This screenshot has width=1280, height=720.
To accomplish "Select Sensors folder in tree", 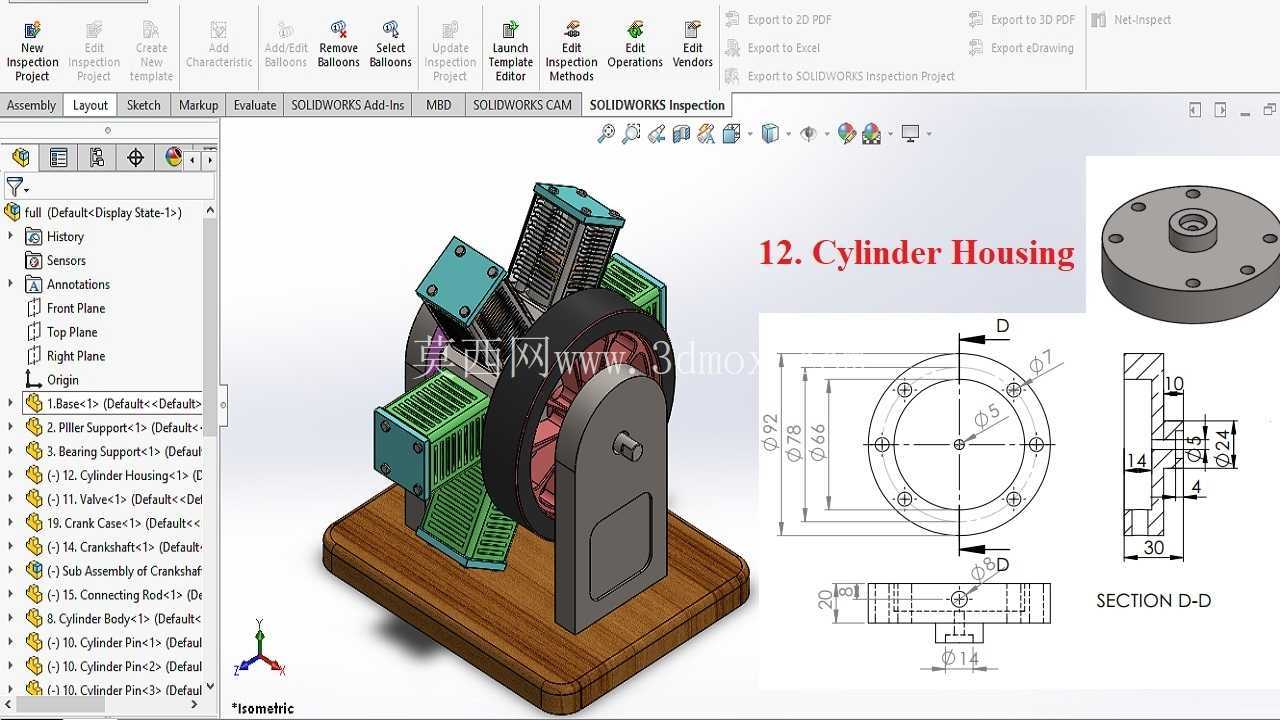I will click(66, 260).
